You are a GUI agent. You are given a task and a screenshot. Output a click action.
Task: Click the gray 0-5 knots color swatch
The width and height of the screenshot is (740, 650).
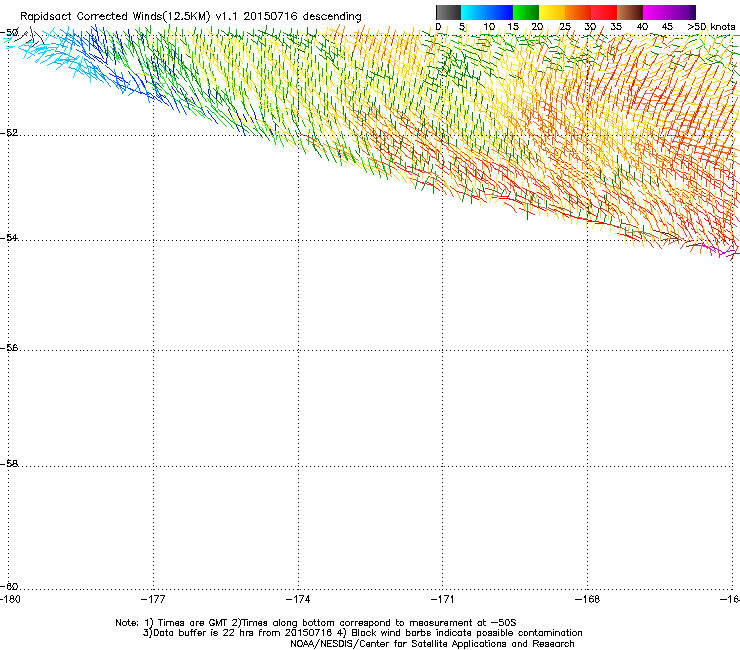click(x=448, y=12)
